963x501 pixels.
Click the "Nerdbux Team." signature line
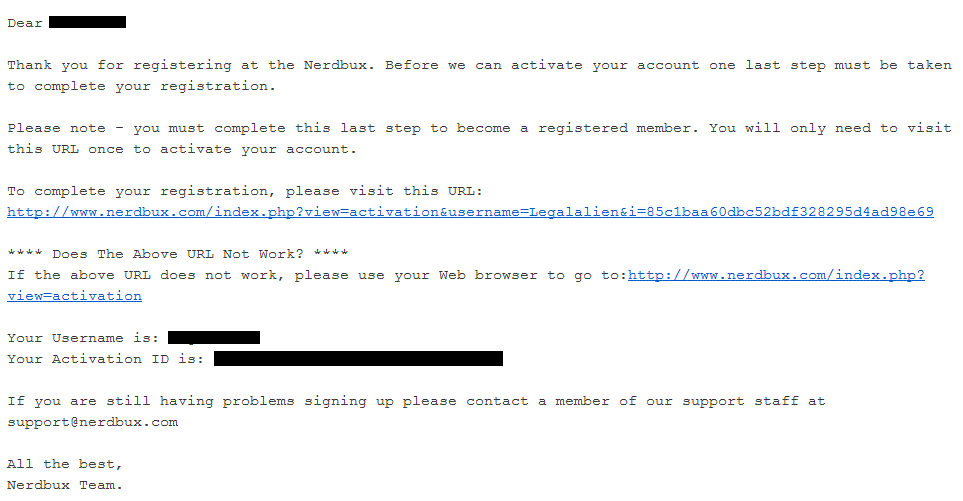click(65, 485)
